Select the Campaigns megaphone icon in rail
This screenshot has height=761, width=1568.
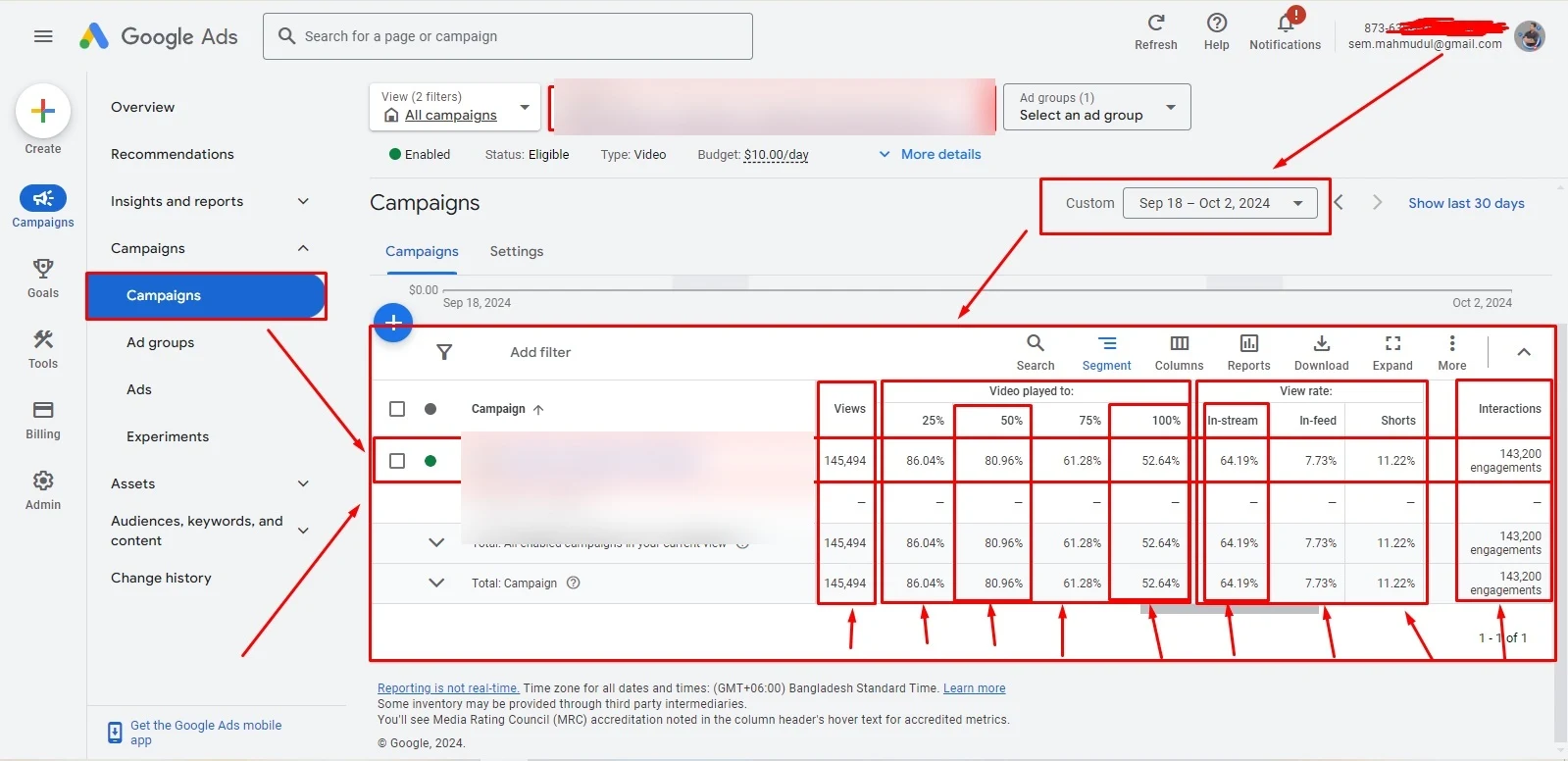tap(43, 198)
